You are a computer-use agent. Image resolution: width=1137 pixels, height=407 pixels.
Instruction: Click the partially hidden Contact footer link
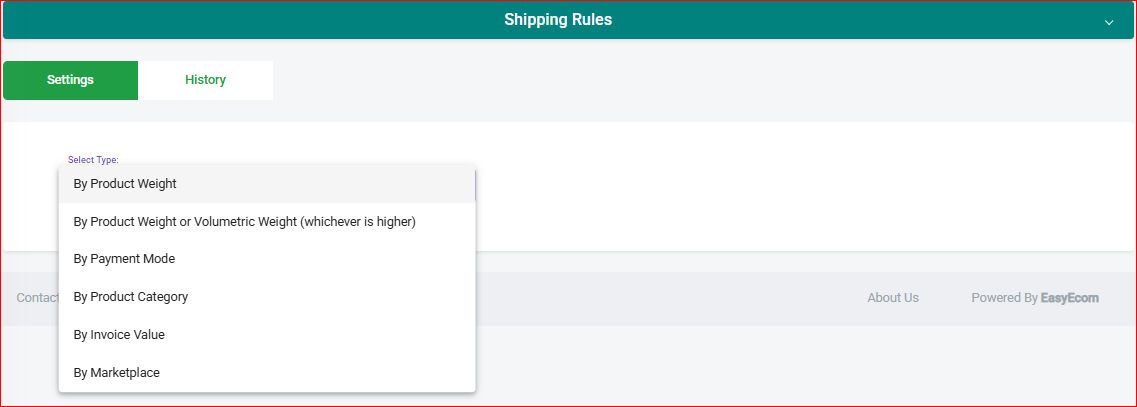(x=38, y=297)
